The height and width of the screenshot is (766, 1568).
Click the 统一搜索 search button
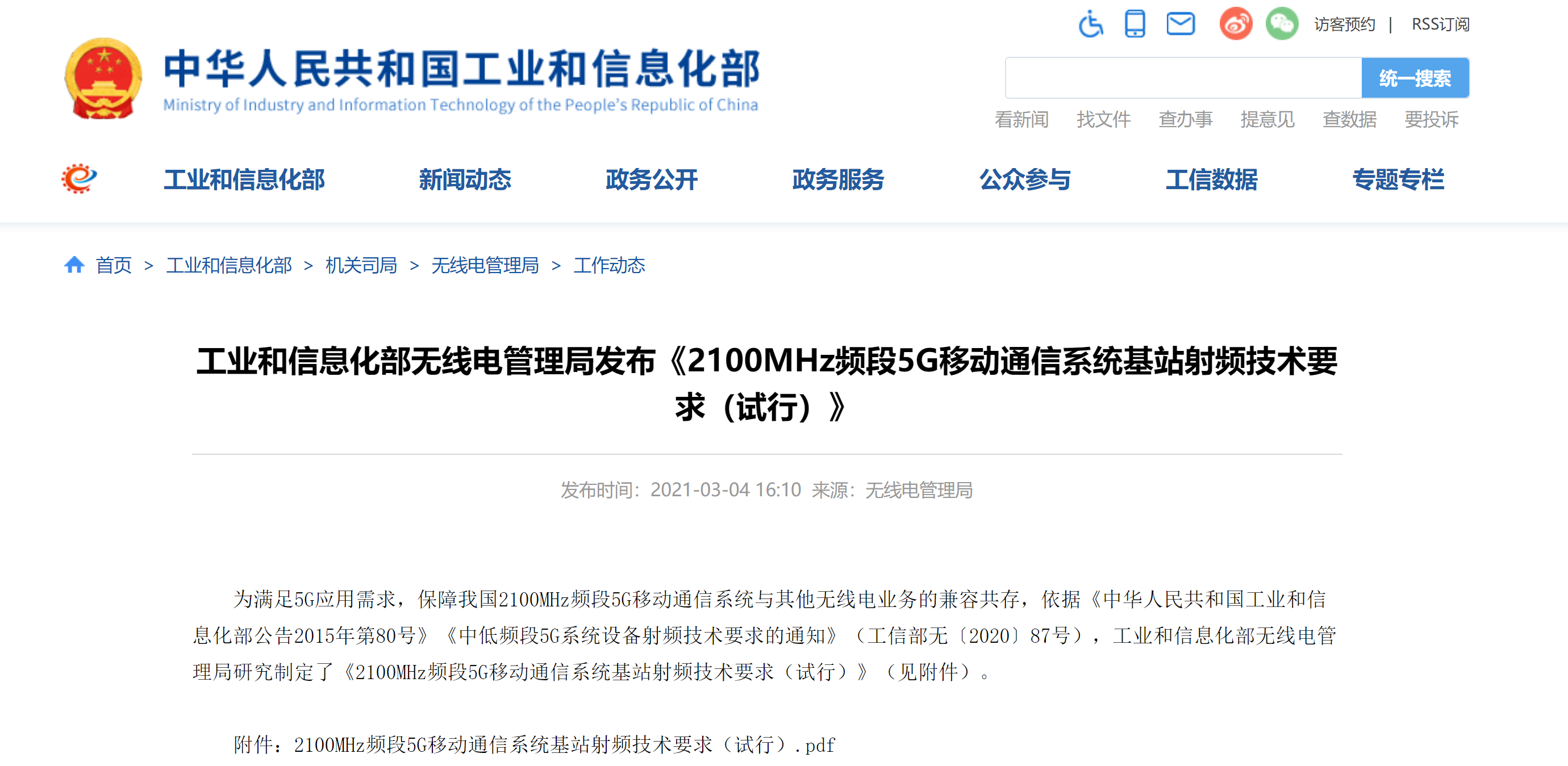point(1415,78)
